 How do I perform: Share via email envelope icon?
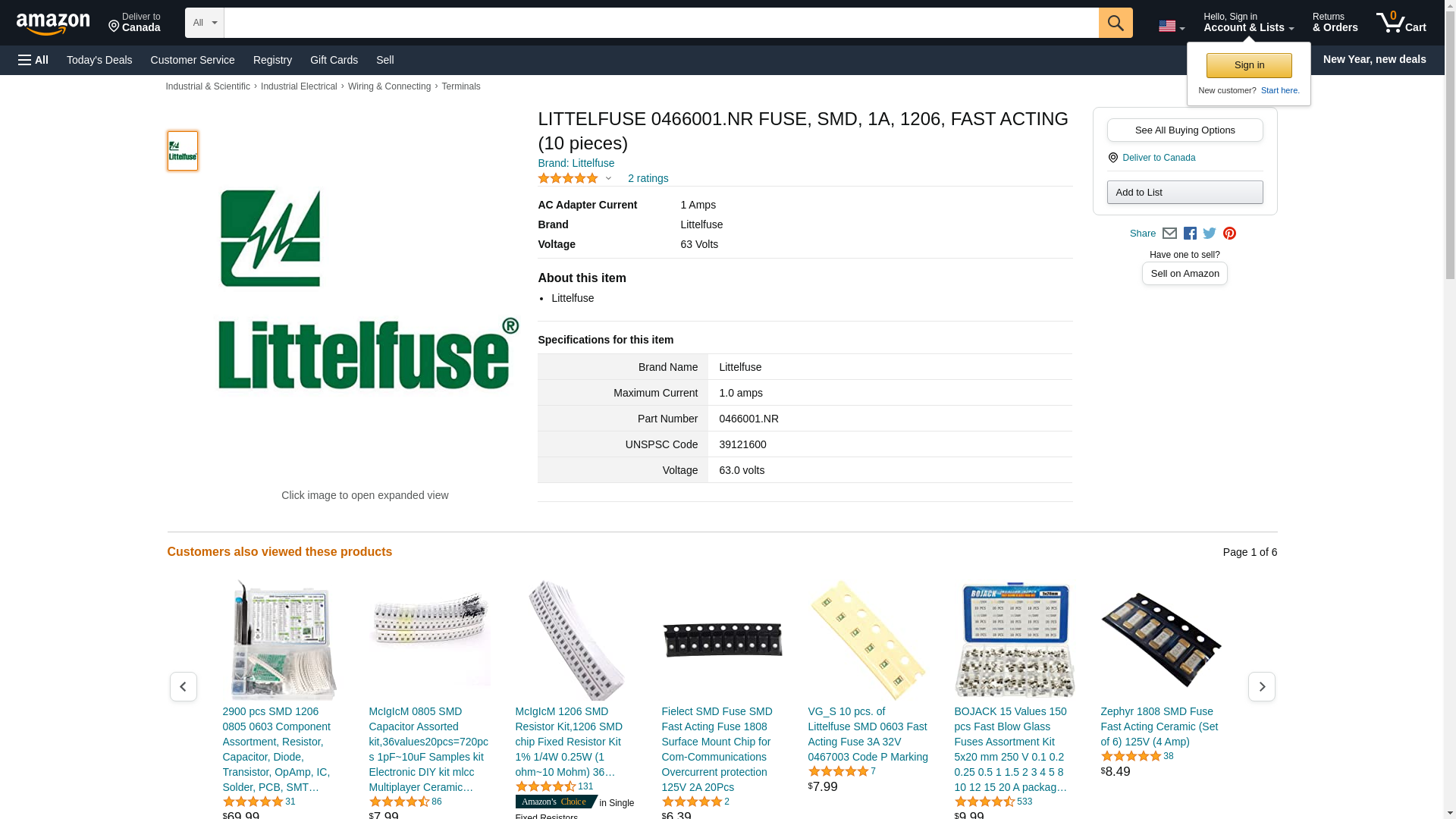pos(1169,234)
